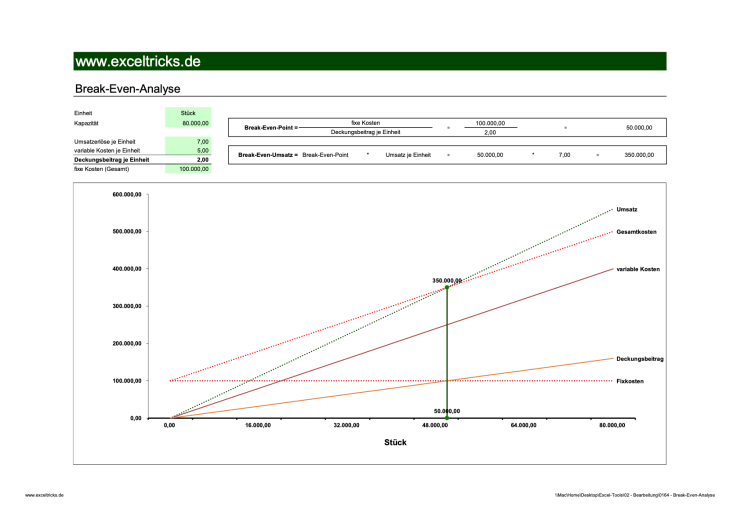740x523 pixels.
Task: Click the Kapazität value cell 80.000,00
Action: (x=188, y=123)
